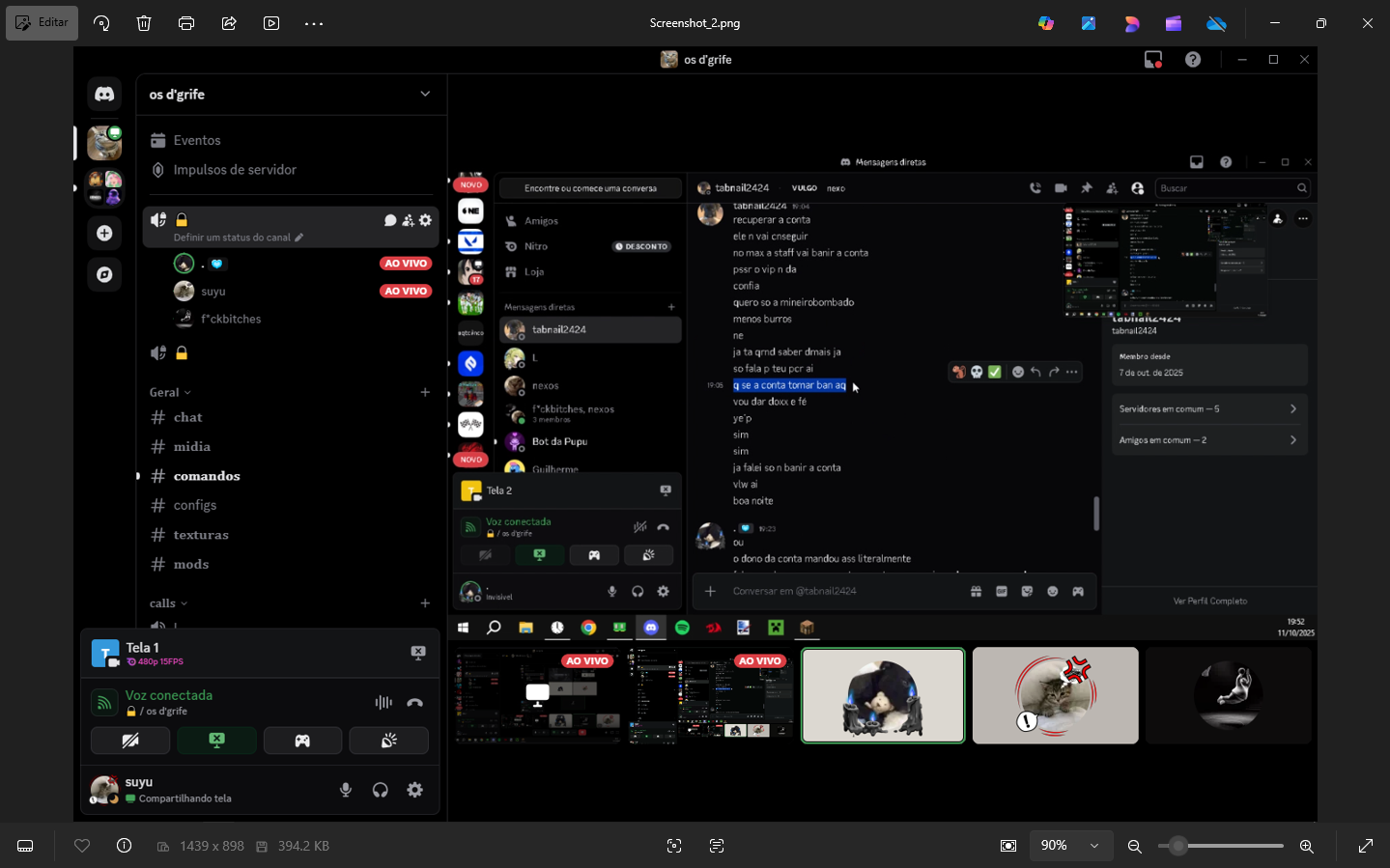1390x868 pixels.
Task: Click the add server plus icon
Action: pos(104,233)
